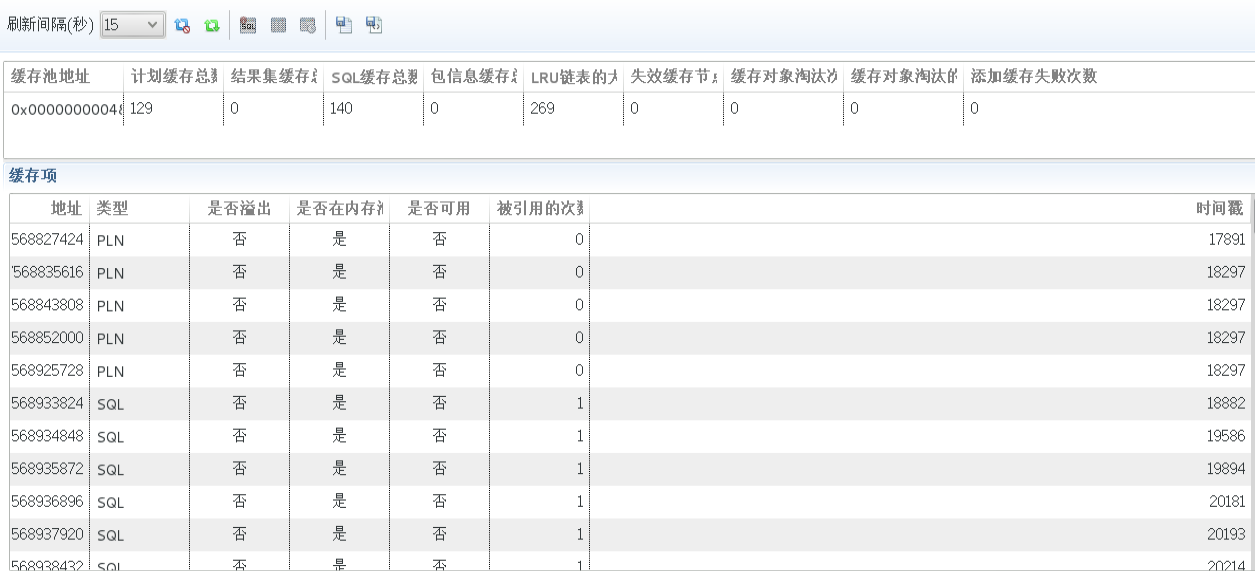Click the grid with clock toolbar icon
The width and height of the screenshot is (1255, 571).
[x=308, y=25]
